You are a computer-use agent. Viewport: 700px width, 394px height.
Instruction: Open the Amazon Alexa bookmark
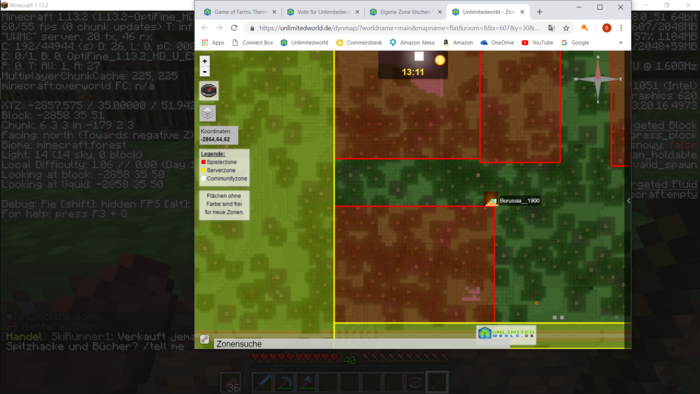coord(412,43)
